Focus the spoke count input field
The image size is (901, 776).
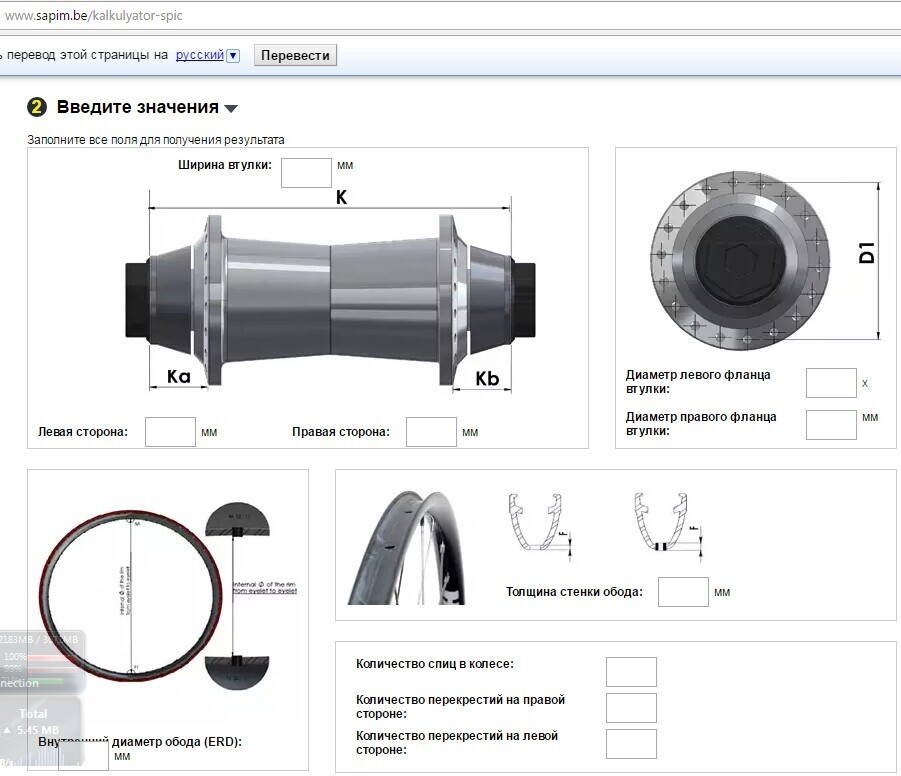(631, 672)
